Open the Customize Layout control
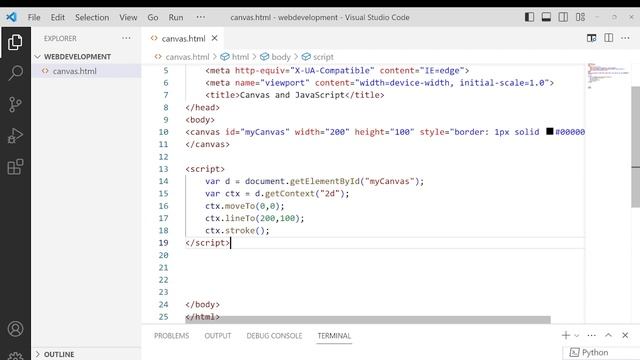Image resolution: width=640 pixels, height=360 pixels. coord(580,17)
